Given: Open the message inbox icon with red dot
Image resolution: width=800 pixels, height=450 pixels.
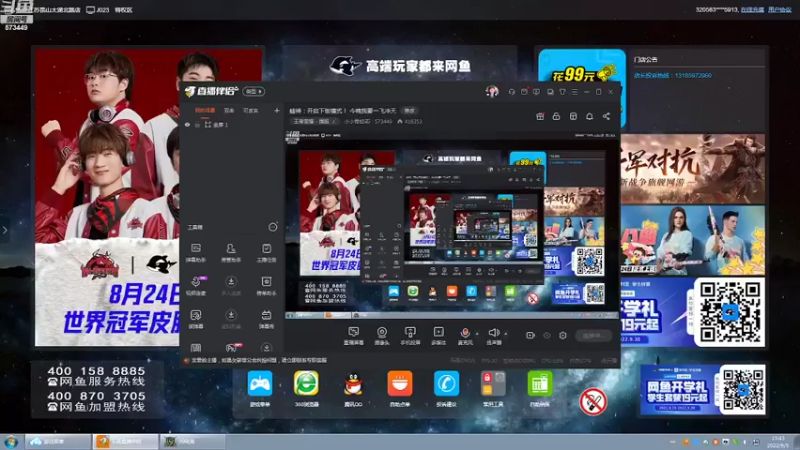Looking at the screenshot, I should [x=524, y=92].
